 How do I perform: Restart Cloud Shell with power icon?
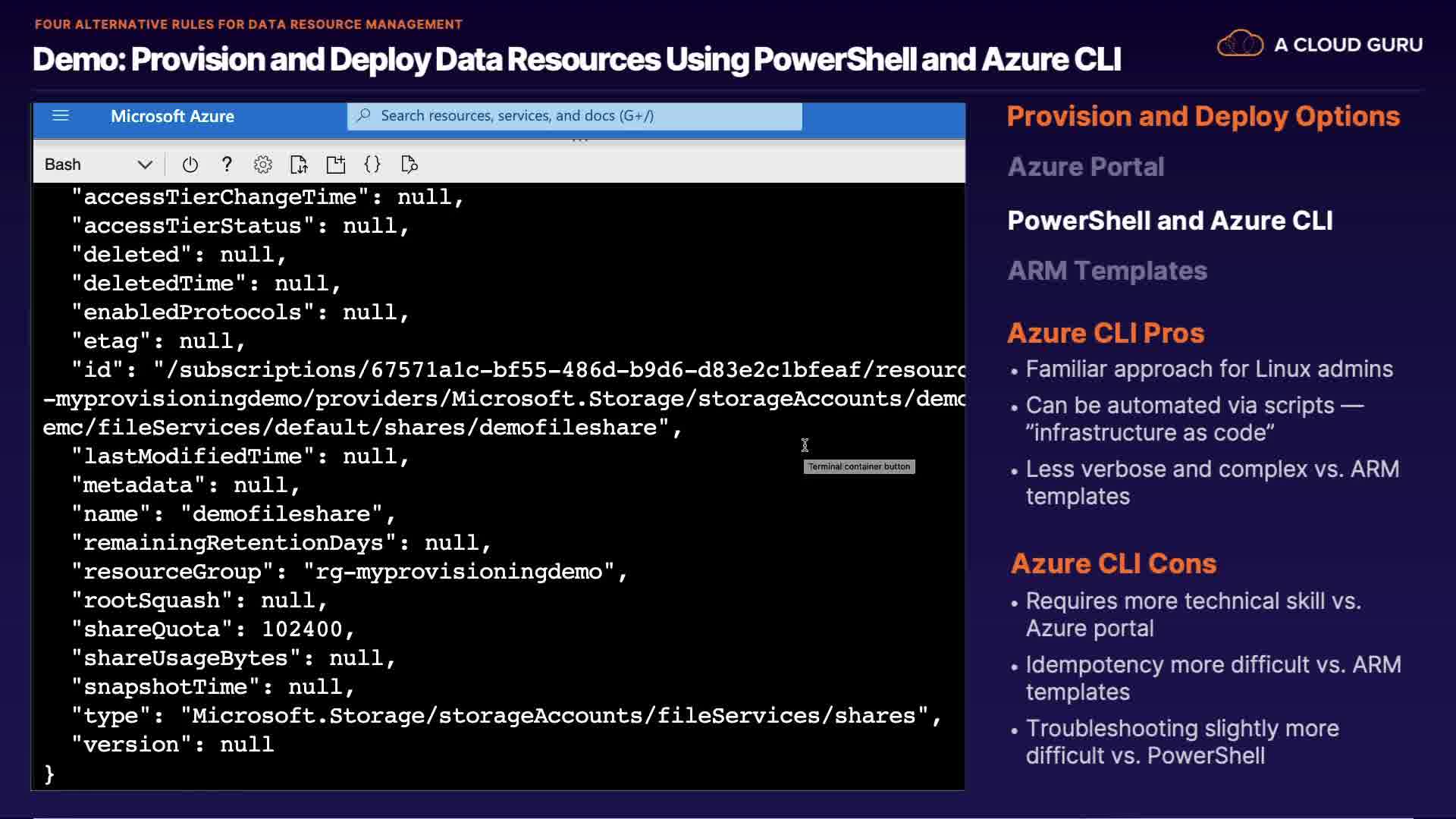(x=190, y=165)
